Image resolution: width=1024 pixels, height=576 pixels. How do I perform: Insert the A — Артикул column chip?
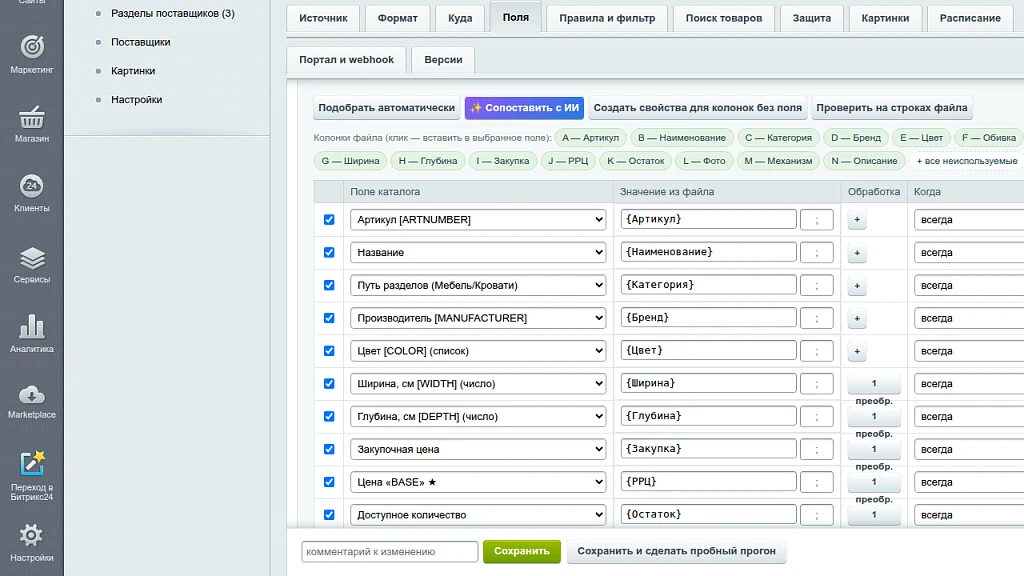click(590, 138)
